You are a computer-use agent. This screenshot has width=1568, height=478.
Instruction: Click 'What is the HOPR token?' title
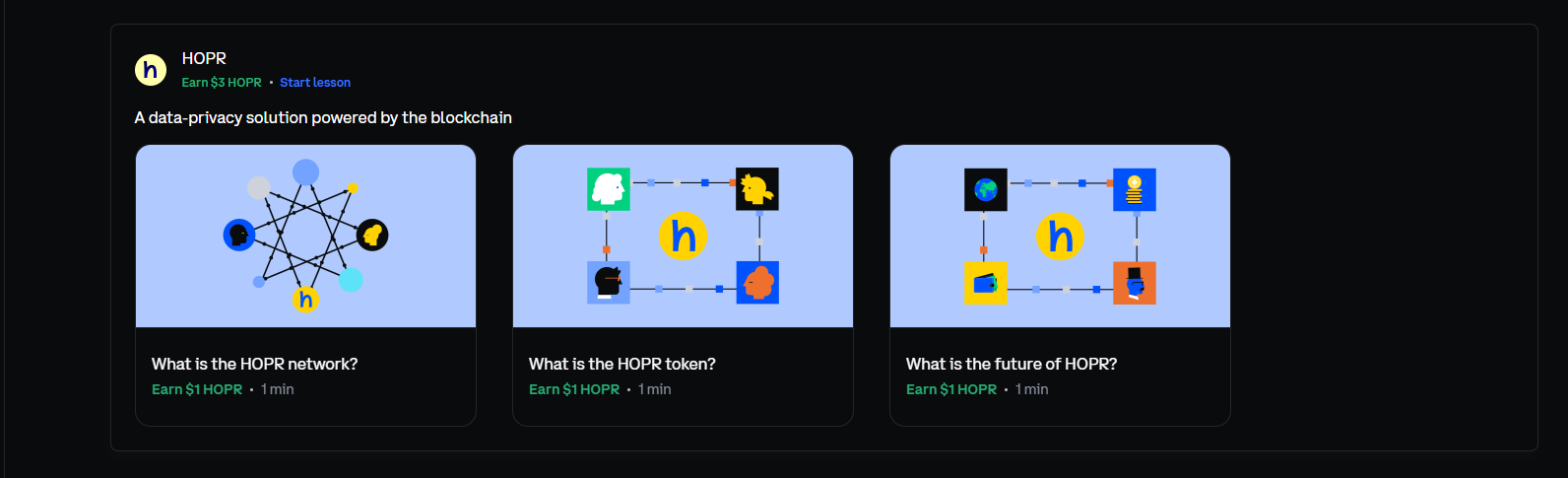click(x=622, y=364)
